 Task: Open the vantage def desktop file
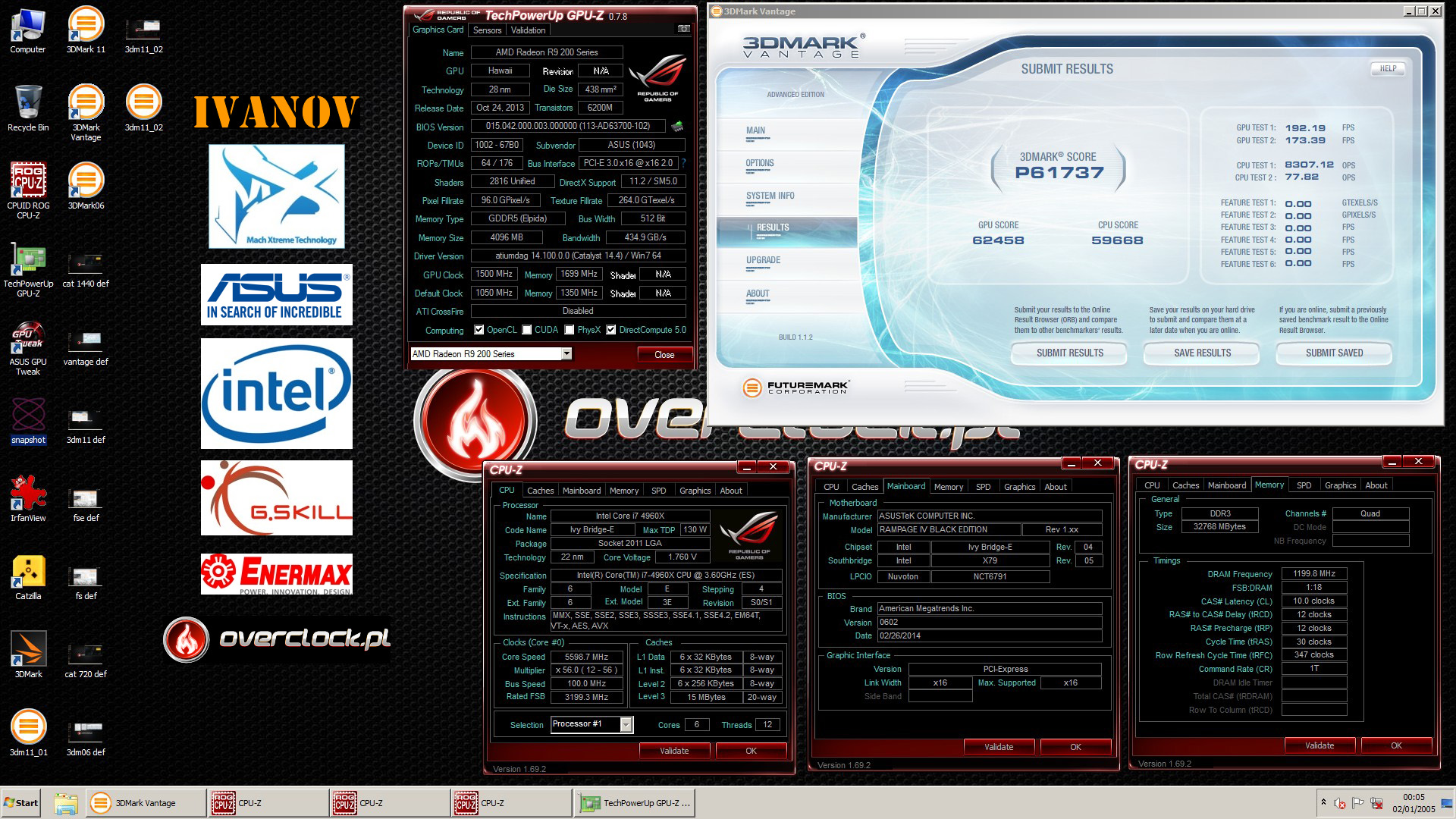tap(86, 347)
